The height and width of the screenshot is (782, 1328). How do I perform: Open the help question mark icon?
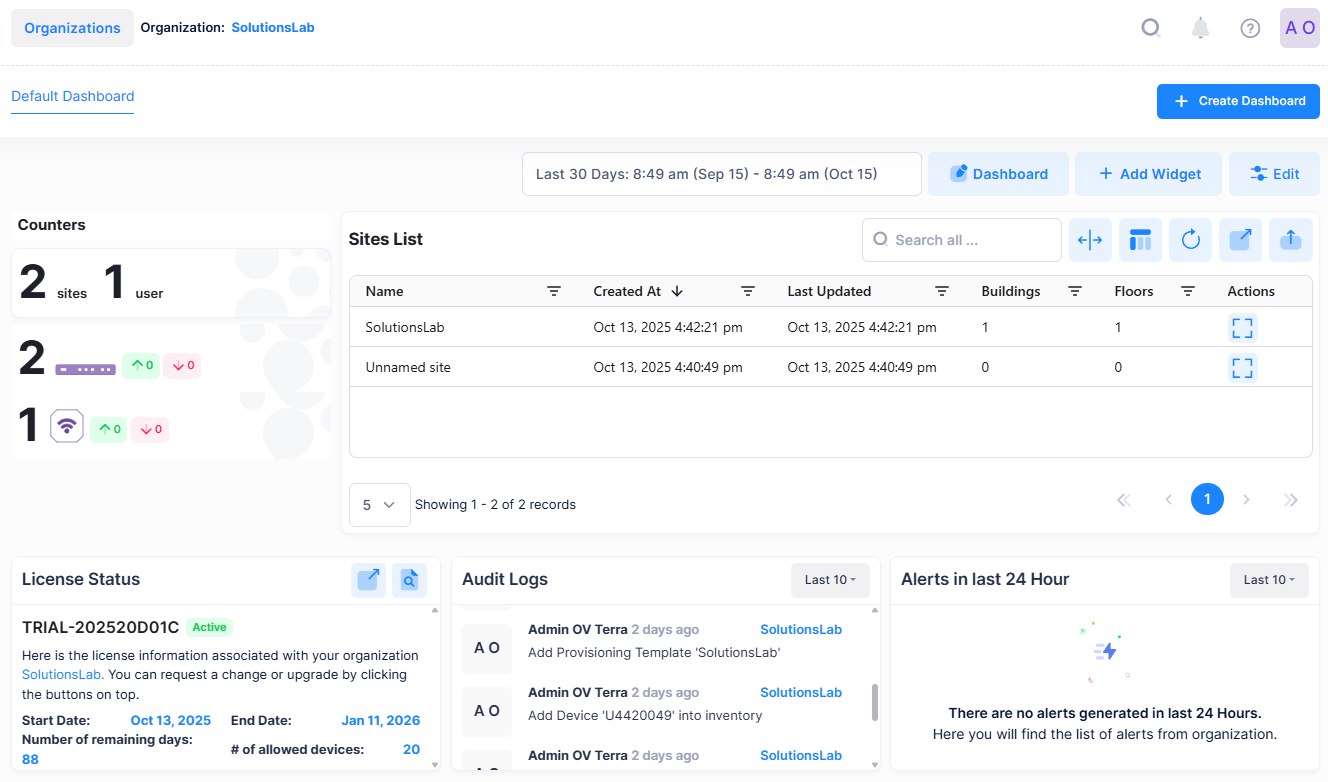coord(1250,28)
